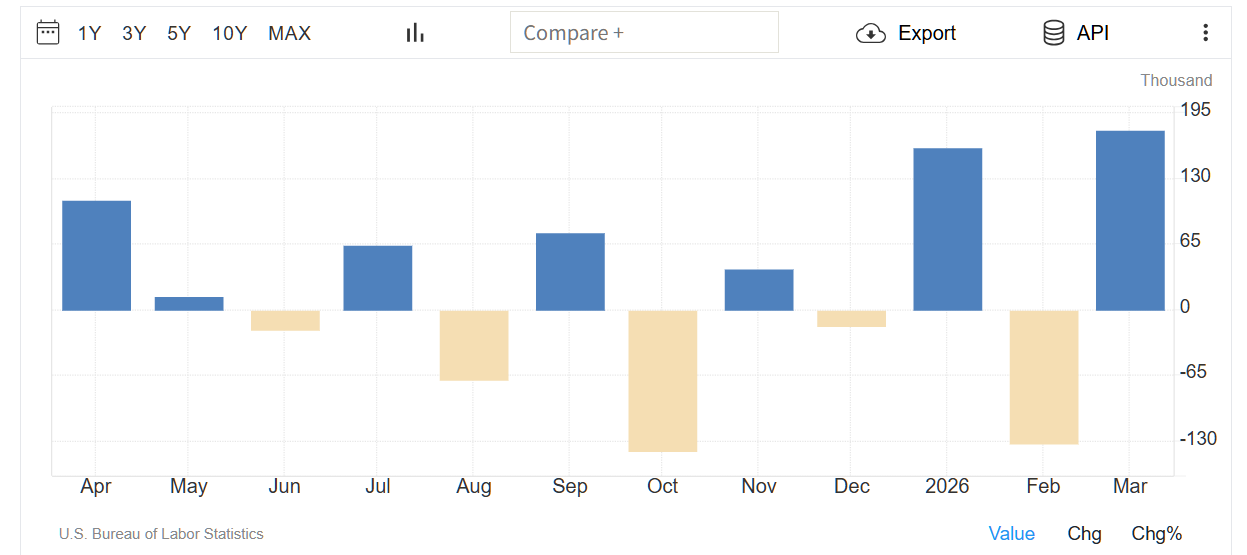
Task: Click the cloud download Export icon
Action: coord(871,34)
